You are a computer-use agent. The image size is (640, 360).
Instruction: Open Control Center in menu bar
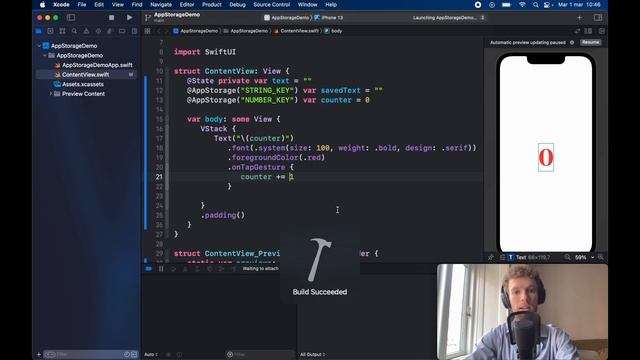coord(548,5)
